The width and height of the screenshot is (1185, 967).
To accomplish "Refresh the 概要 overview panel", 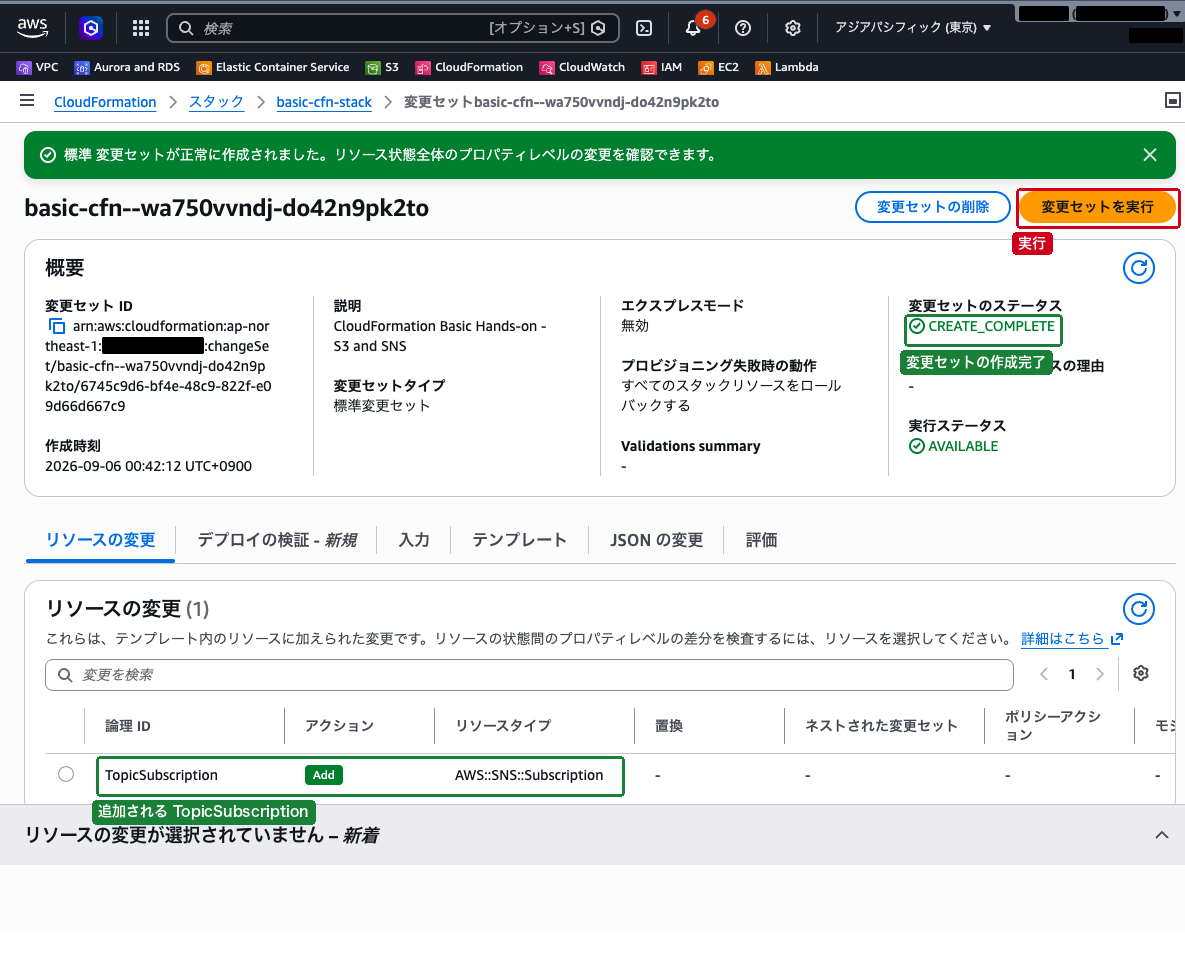I will pyautogui.click(x=1138, y=268).
